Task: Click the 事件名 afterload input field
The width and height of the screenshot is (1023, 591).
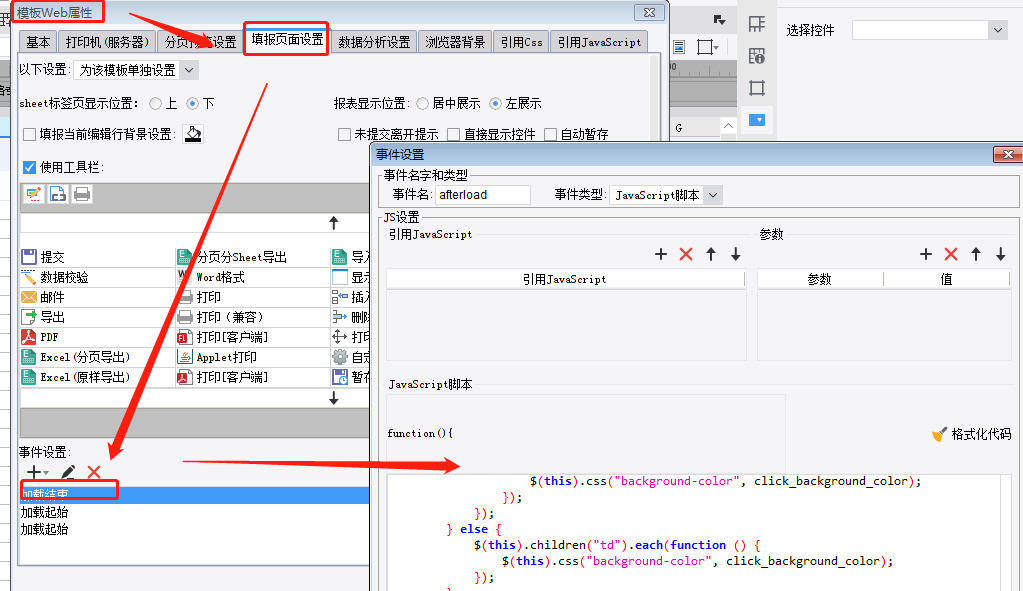Action: [x=483, y=195]
